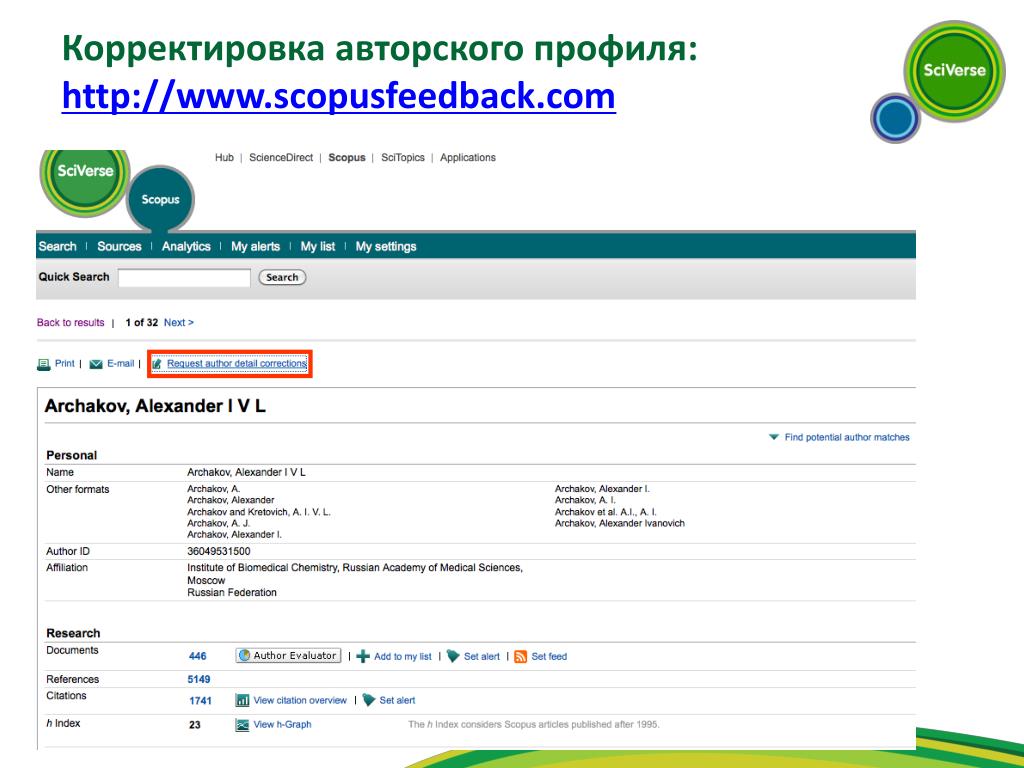The width and height of the screenshot is (1024, 768).
Task: Click Set alert in the Documents row
Action: point(482,656)
